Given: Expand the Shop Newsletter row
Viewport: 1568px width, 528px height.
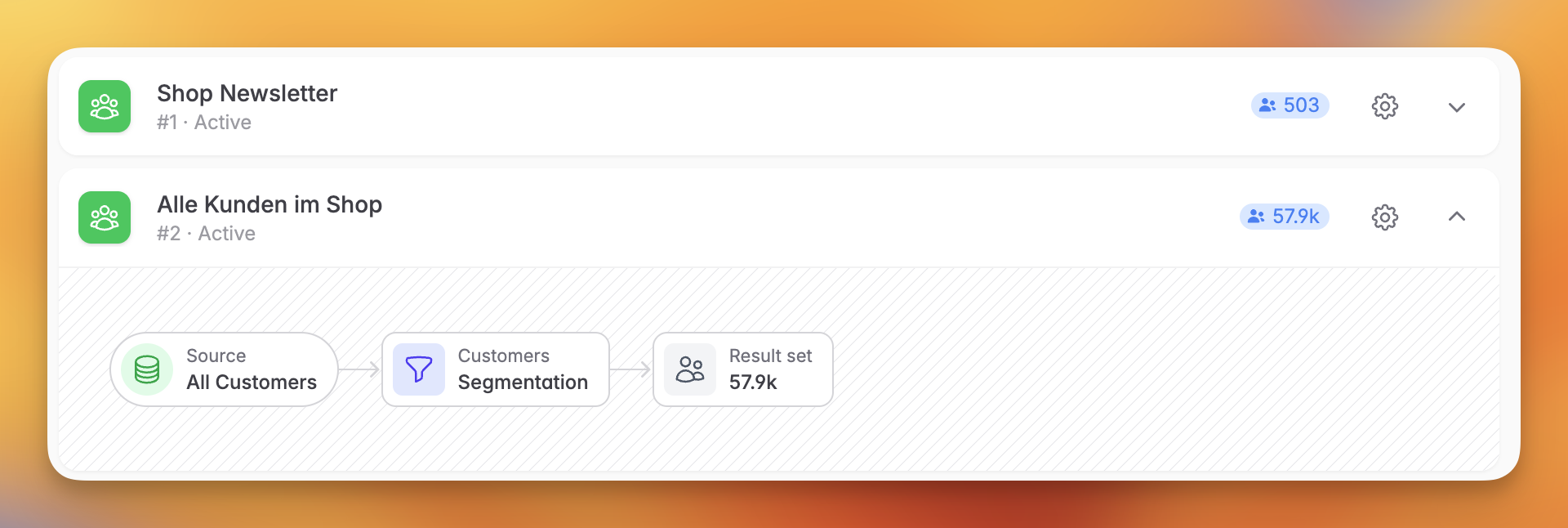Looking at the screenshot, I should 1456,107.
